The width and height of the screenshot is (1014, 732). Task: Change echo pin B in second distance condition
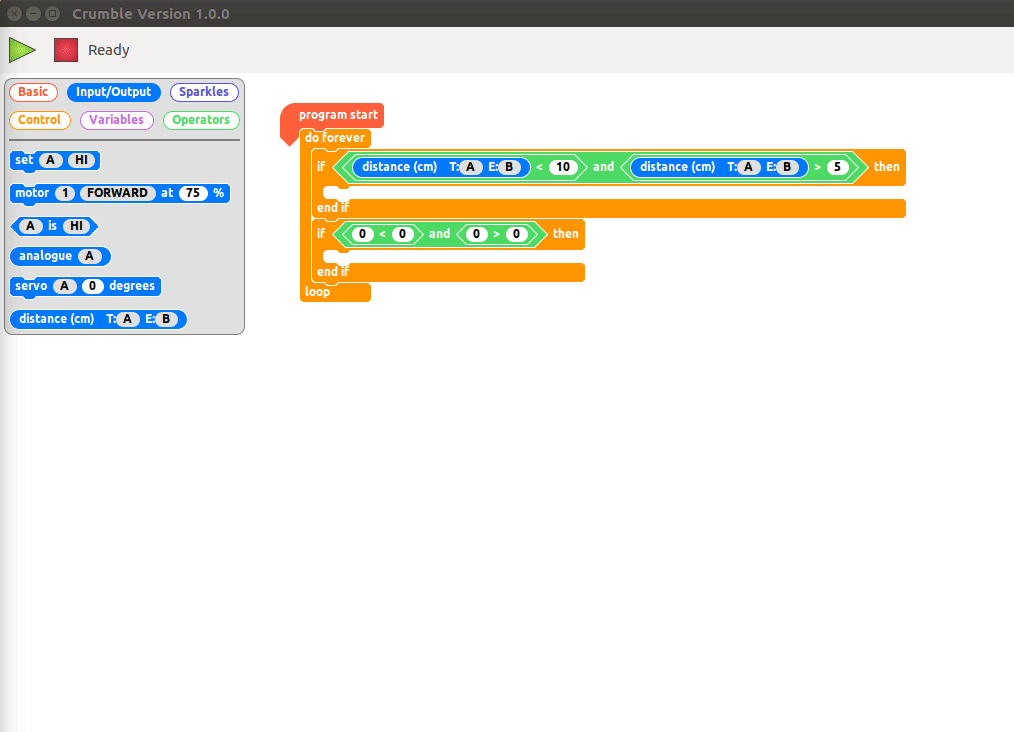(787, 167)
